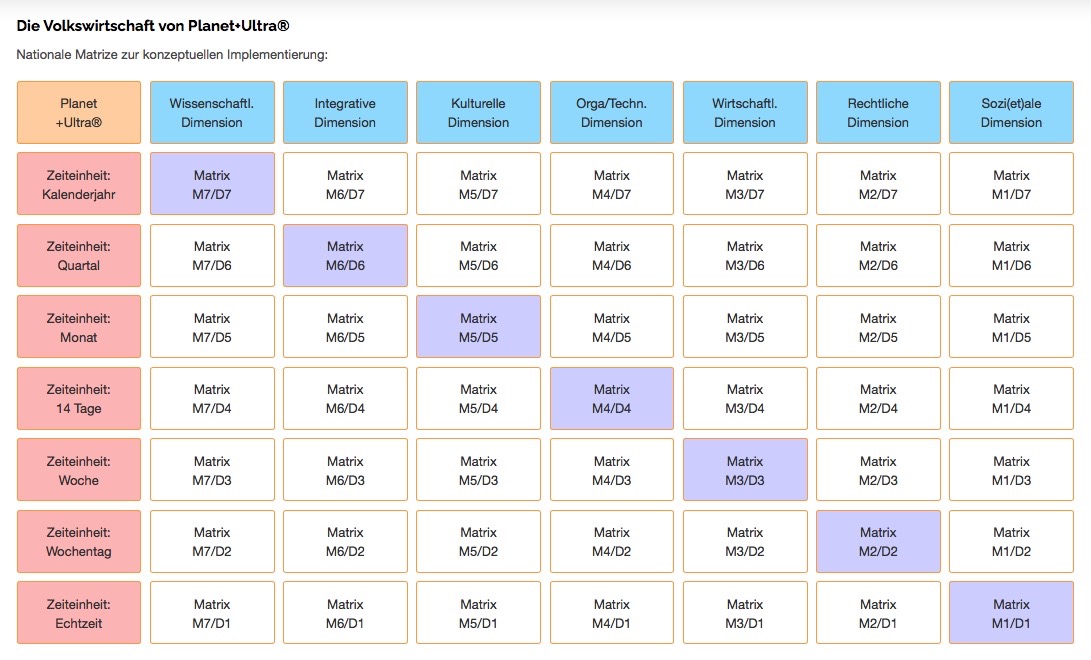Click cell Matrix M6/D2
The image size is (1091, 660).
[345, 541]
